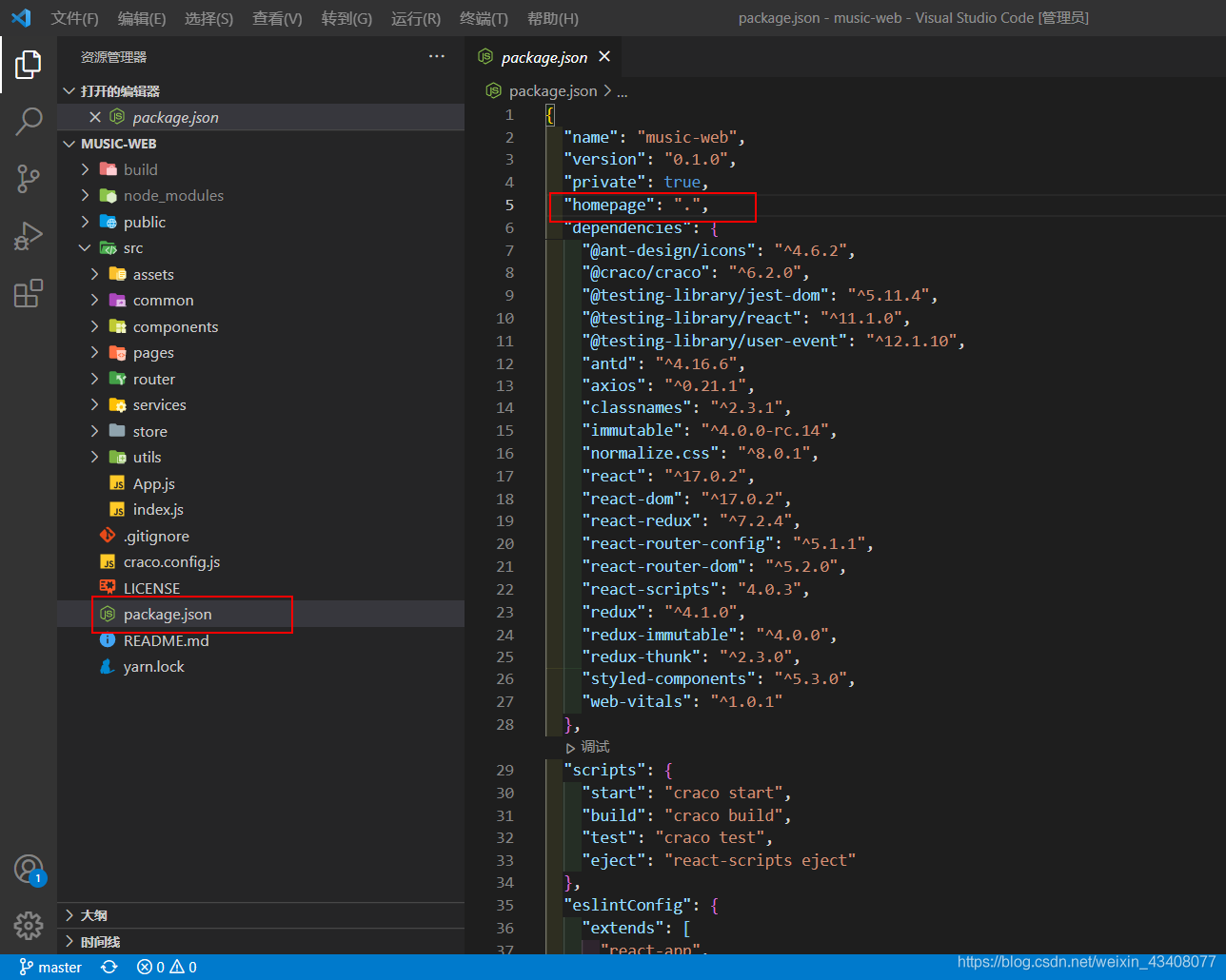Viewport: 1226px width, 980px height.
Task: Open the Explorer view in activity bar
Action: tap(29, 65)
